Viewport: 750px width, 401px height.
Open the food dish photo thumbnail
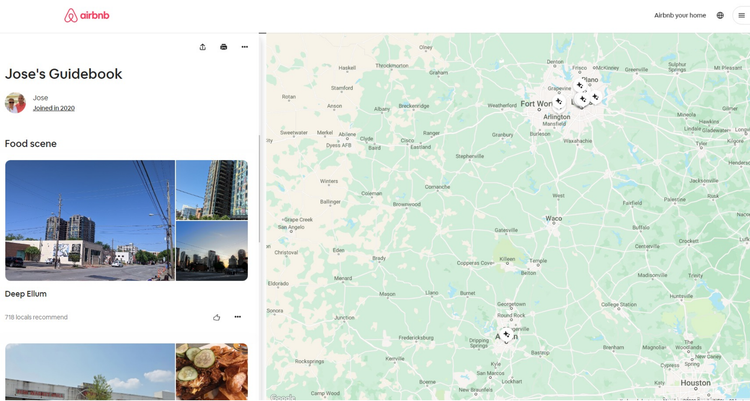[212, 372]
